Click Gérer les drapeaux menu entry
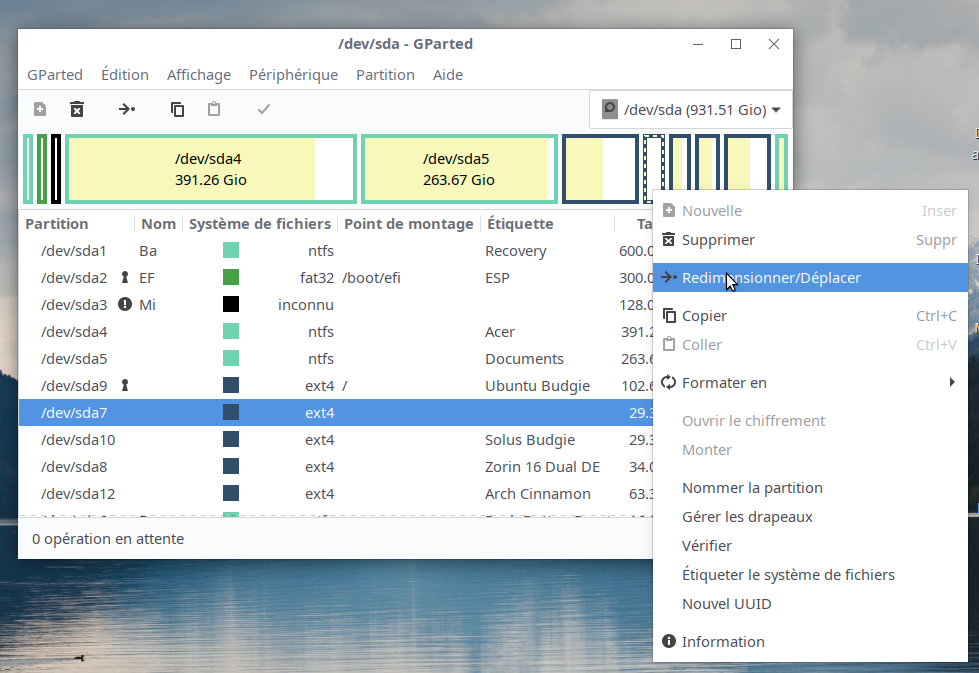Screen dimensions: 979x673 [x=747, y=517]
